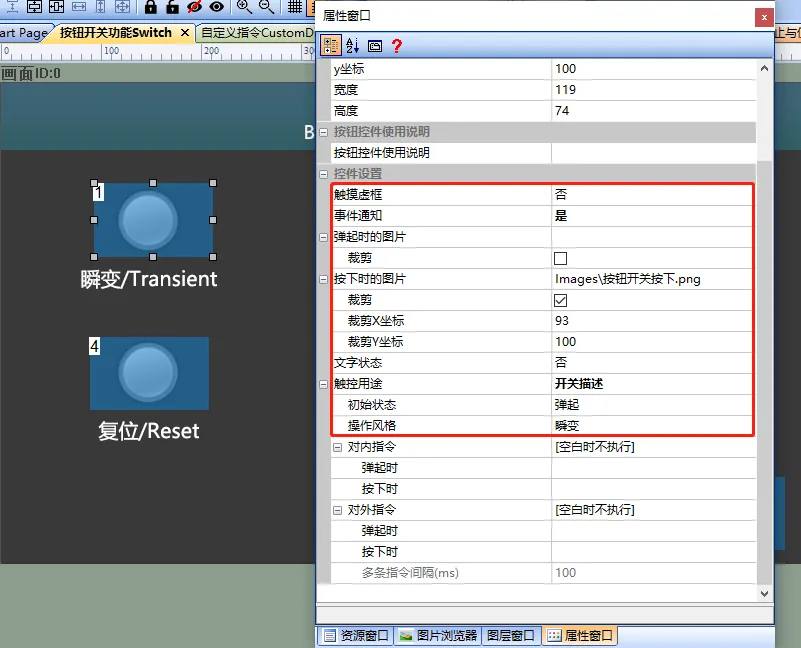The height and width of the screenshot is (648, 801).
Task: Switch to the 图层窗口 bottom tab
Action: (510, 635)
